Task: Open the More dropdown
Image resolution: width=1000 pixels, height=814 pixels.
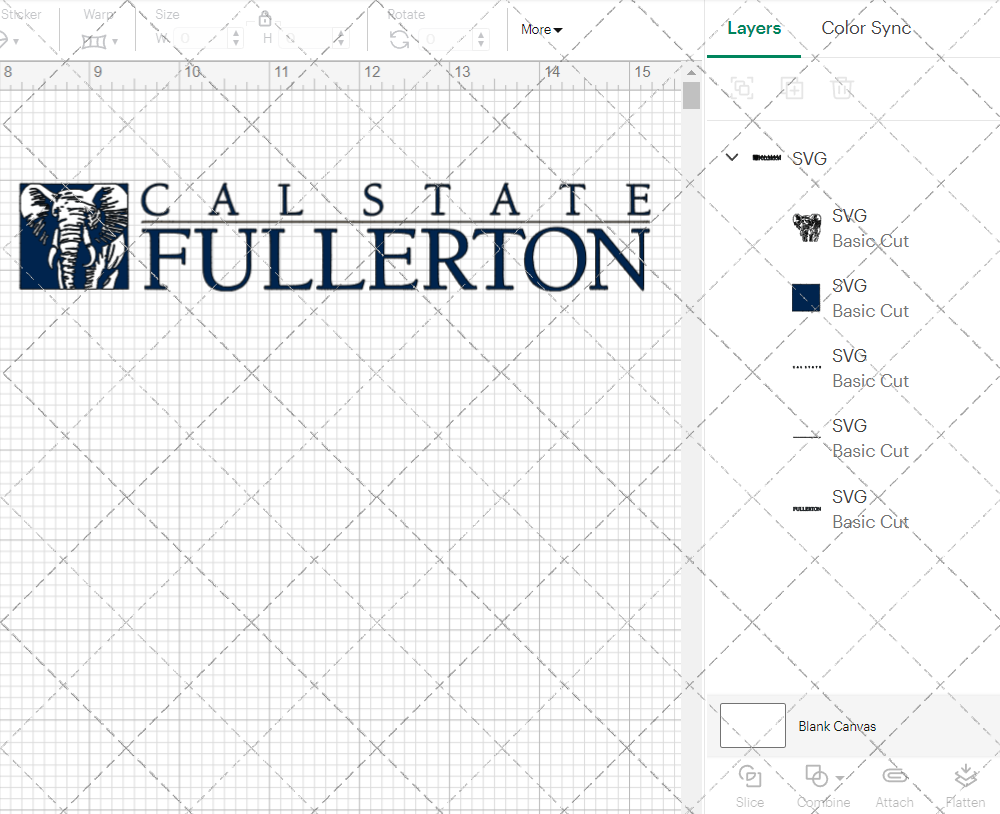Action: (540, 30)
